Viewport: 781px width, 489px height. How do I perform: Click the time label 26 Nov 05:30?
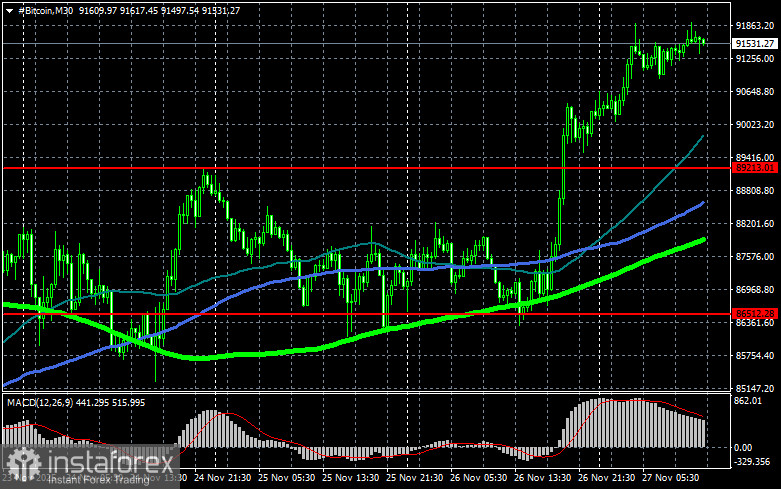pos(478,478)
